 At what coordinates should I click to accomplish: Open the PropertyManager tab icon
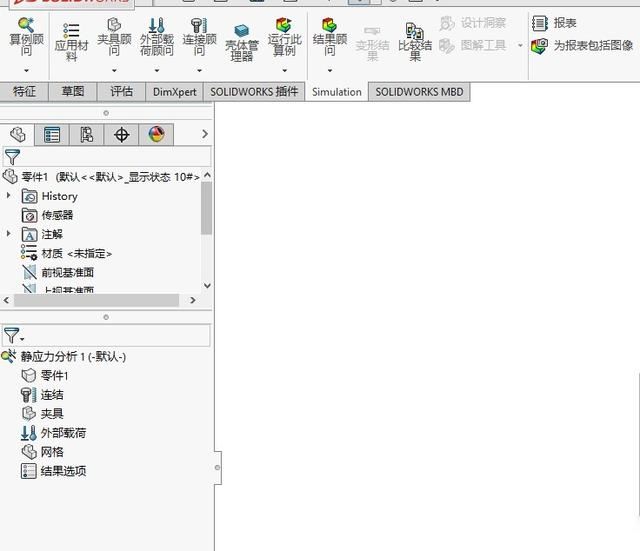(52, 135)
